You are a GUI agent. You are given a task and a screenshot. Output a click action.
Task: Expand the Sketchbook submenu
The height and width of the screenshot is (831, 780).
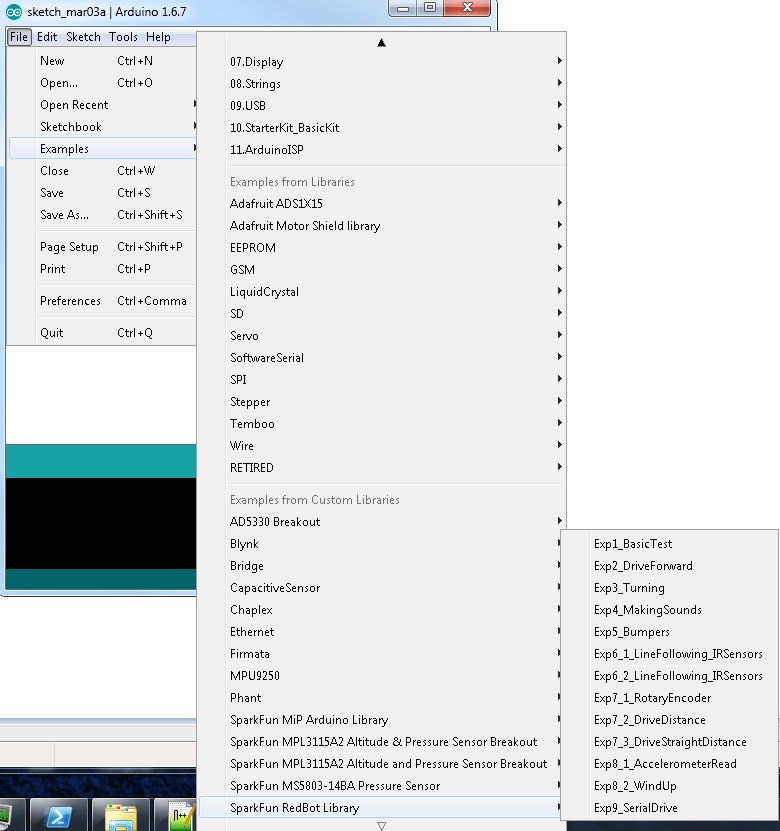coord(103,127)
